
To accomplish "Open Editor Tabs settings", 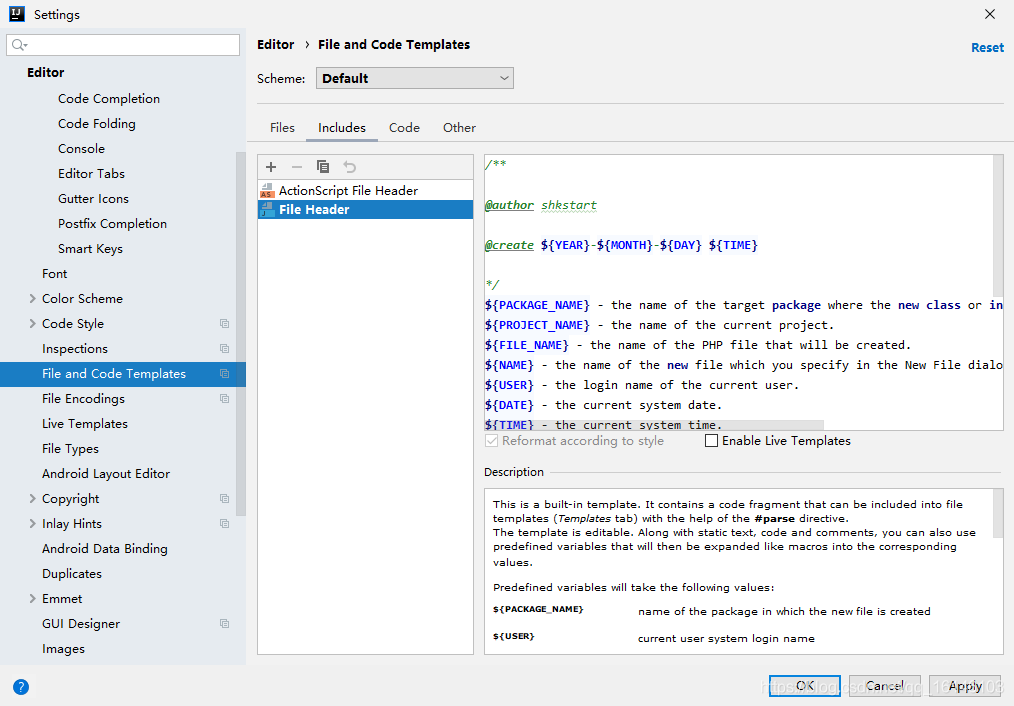I will pos(91,173).
